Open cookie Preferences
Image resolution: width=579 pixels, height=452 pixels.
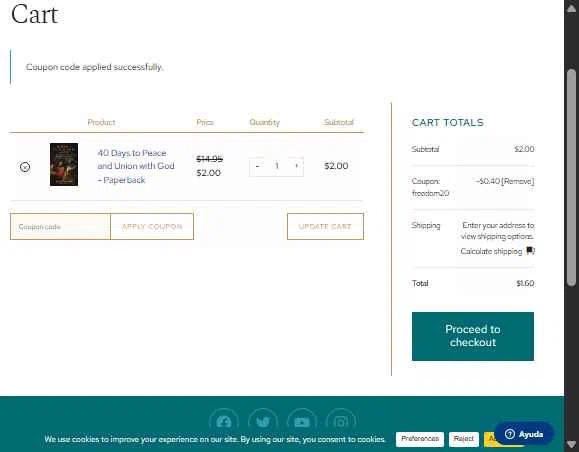coord(420,439)
